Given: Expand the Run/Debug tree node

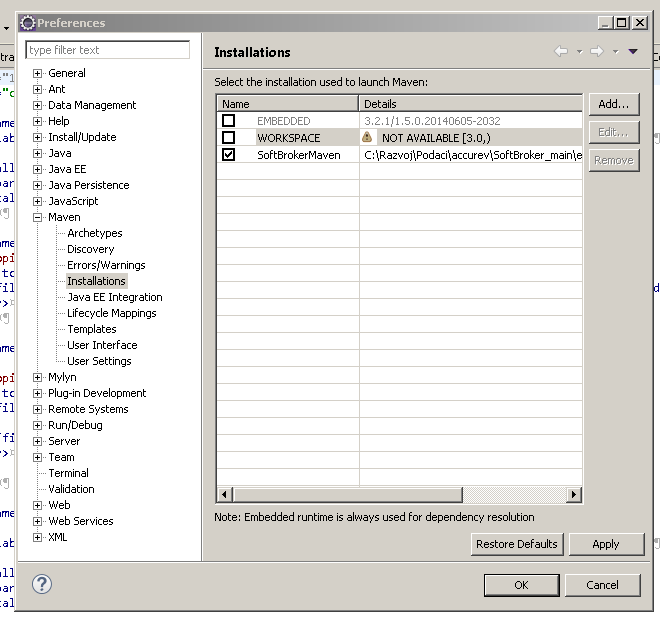Looking at the screenshot, I should click(x=38, y=425).
